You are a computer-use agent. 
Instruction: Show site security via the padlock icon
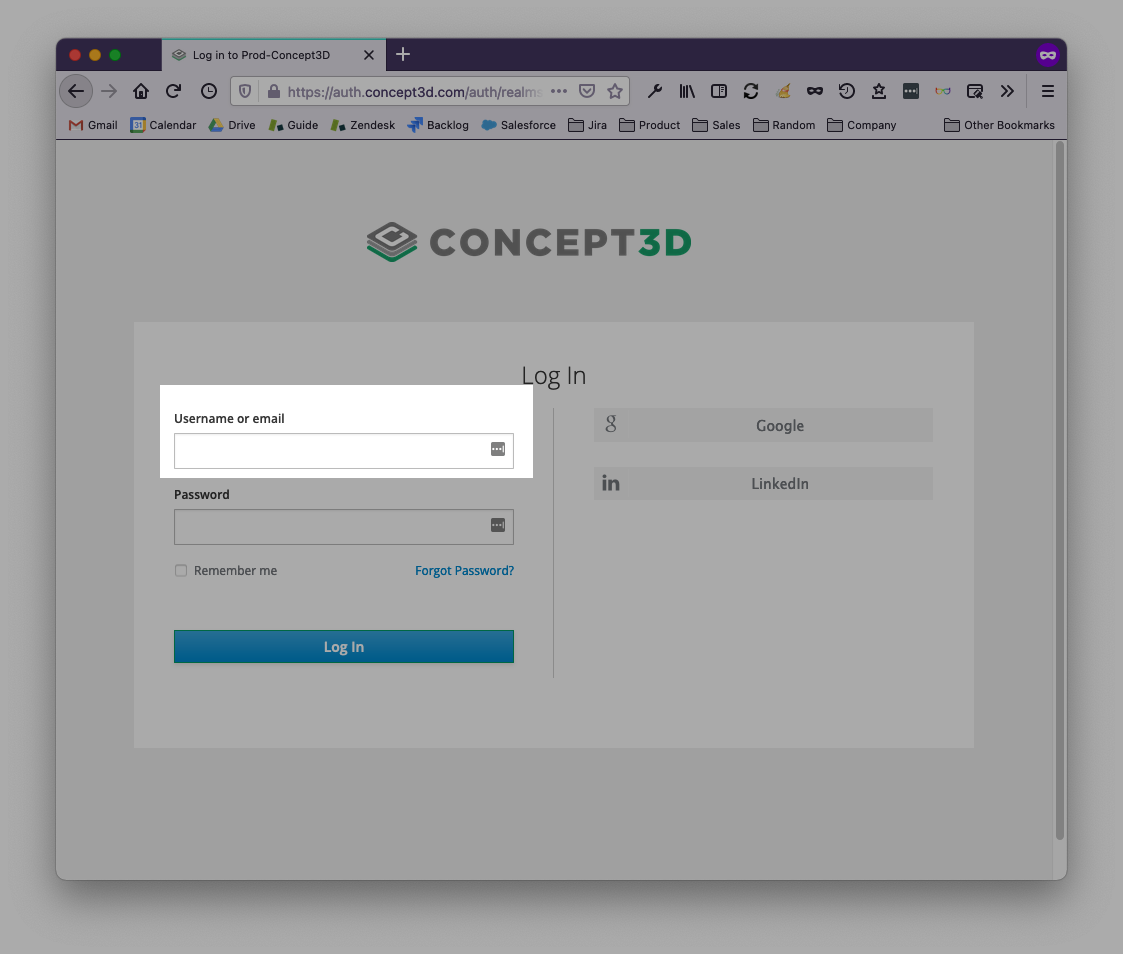pos(274,91)
